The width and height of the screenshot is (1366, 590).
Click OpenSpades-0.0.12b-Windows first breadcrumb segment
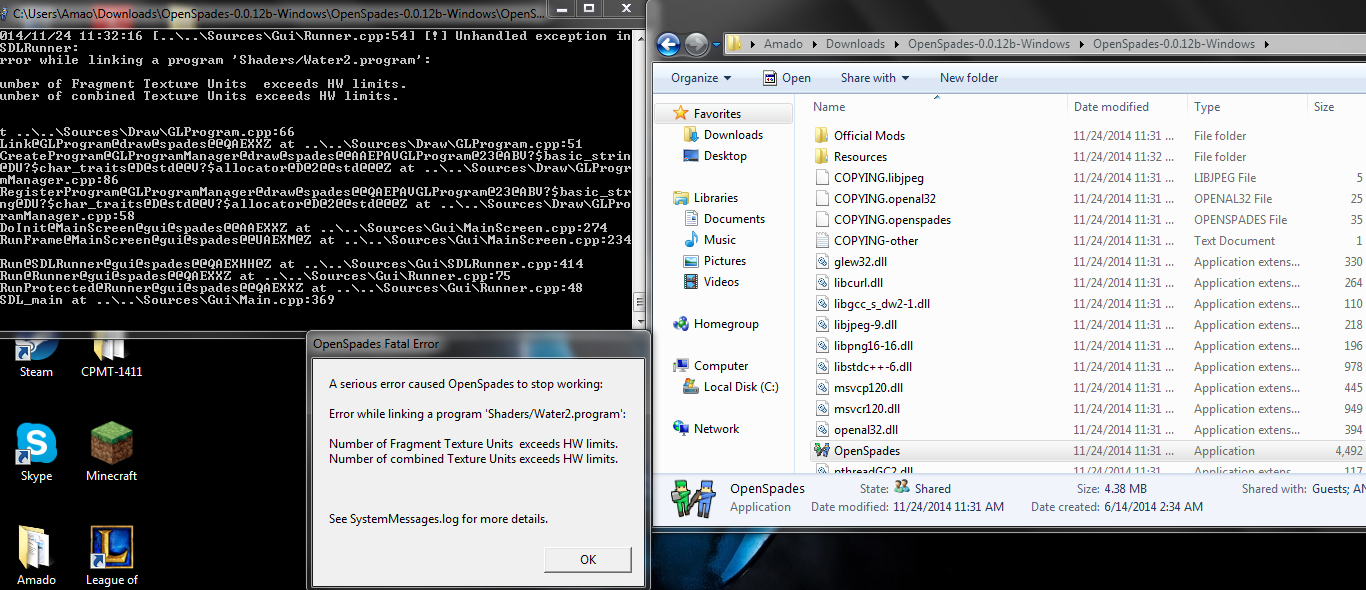pos(989,44)
